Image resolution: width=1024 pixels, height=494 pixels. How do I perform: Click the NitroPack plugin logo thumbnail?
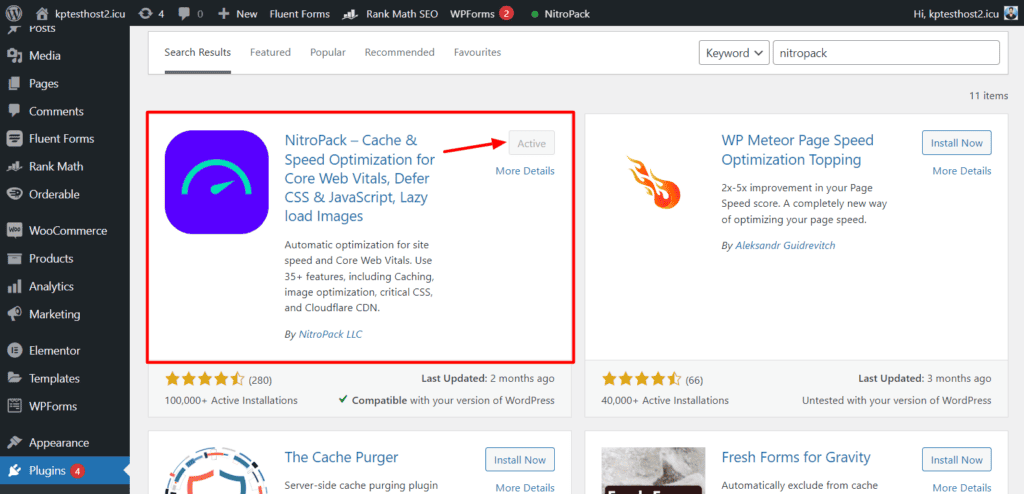217,182
